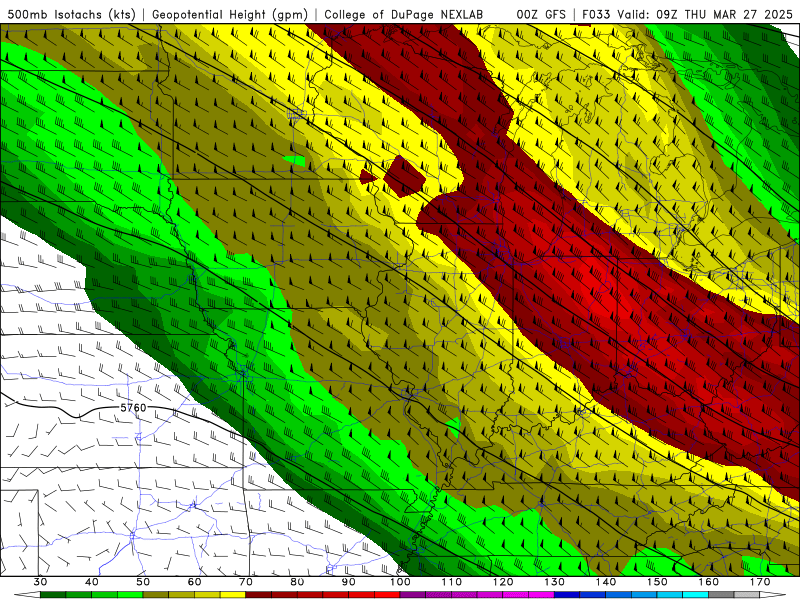Image resolution: width=800 pixels, height=600 pixels.
Task: Click the 100 label on the color scale
Action: pos(400,582)
